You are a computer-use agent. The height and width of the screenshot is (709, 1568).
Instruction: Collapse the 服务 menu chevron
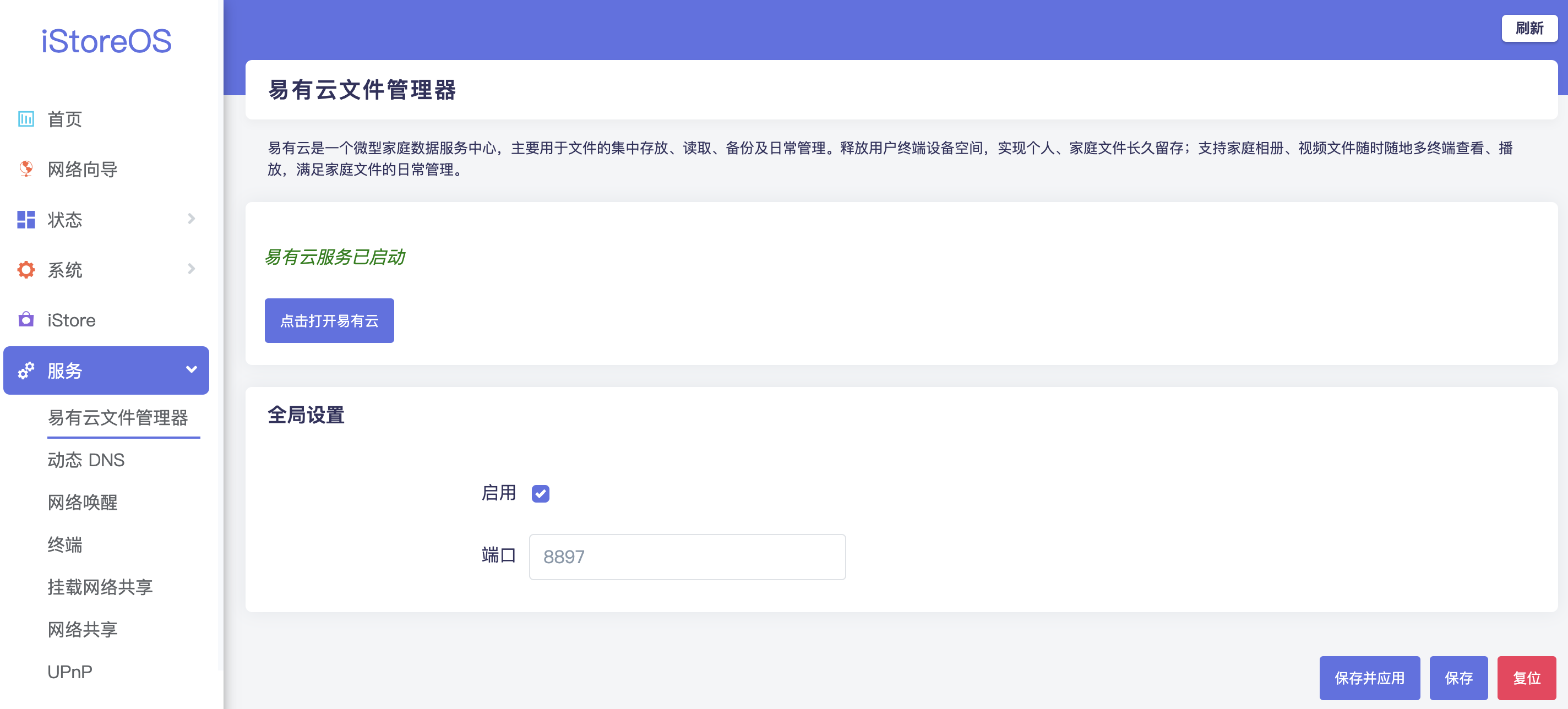pos(191,370)
